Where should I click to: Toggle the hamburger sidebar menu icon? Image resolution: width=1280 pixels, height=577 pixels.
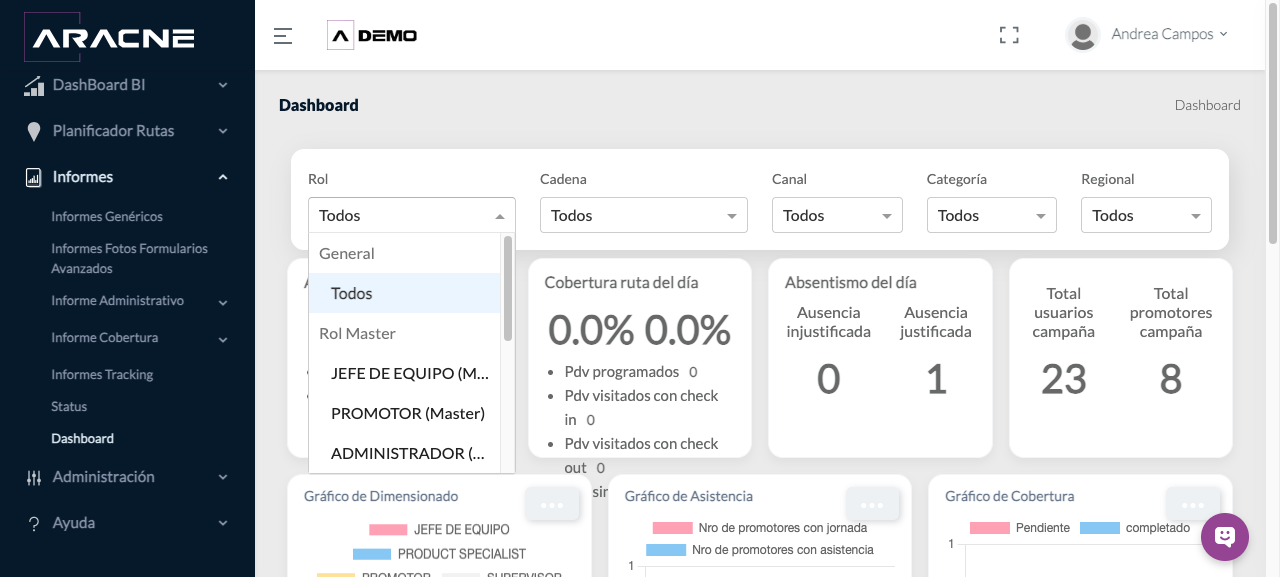pos(283,36)
